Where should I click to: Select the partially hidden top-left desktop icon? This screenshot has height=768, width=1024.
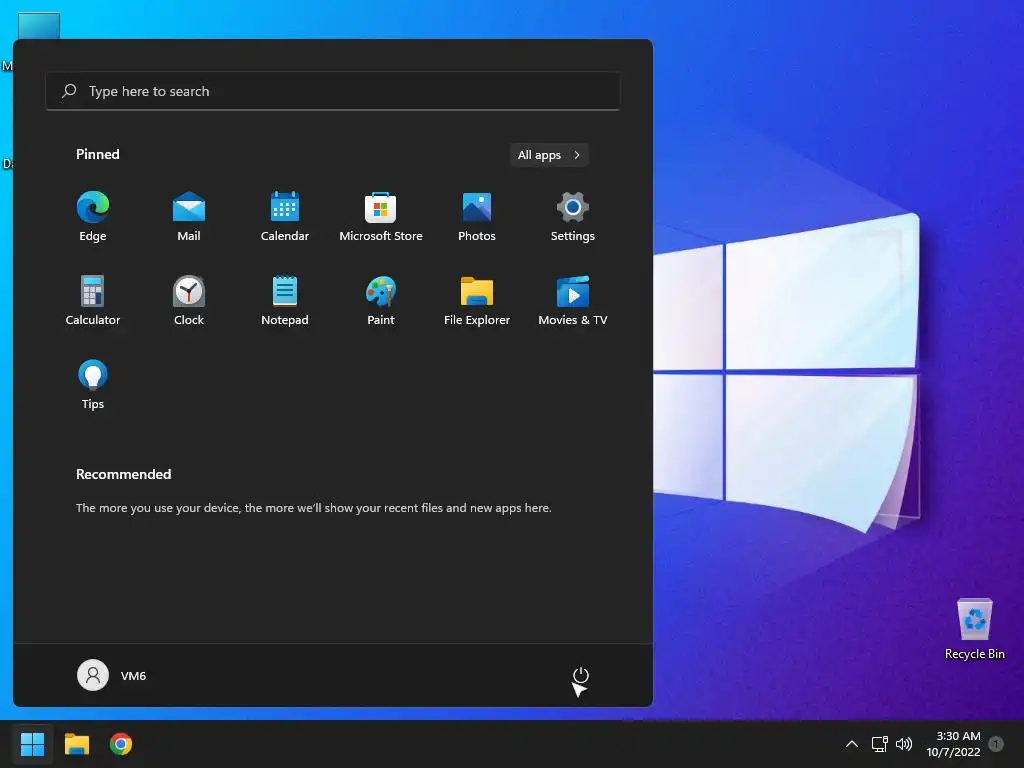point(39,25)
